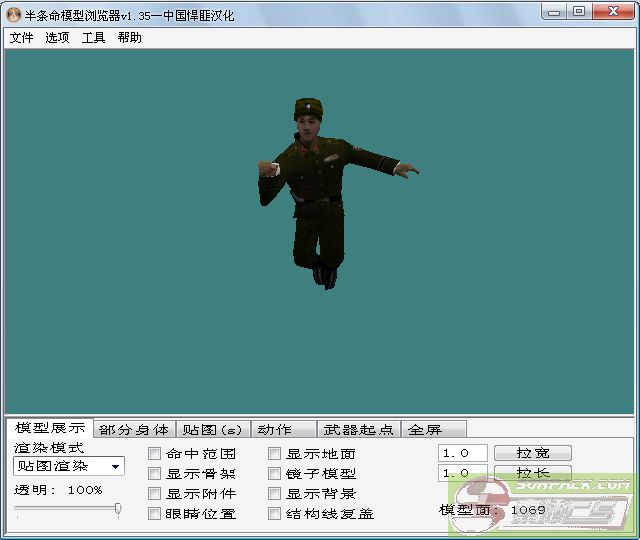Select the 动作 tab

coord(274,430)
